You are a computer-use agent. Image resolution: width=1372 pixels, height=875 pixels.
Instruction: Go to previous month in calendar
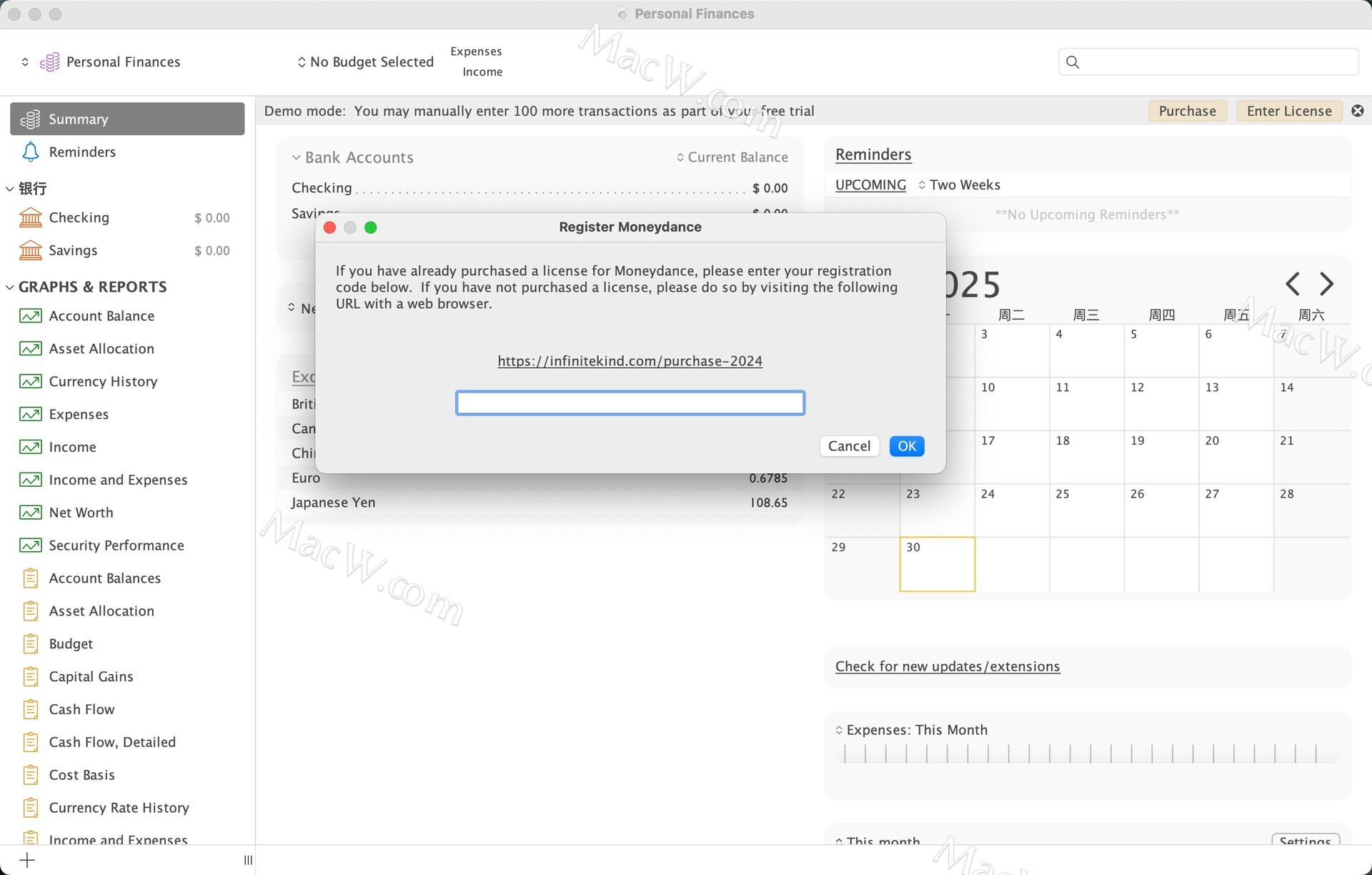pos(1292,284)
